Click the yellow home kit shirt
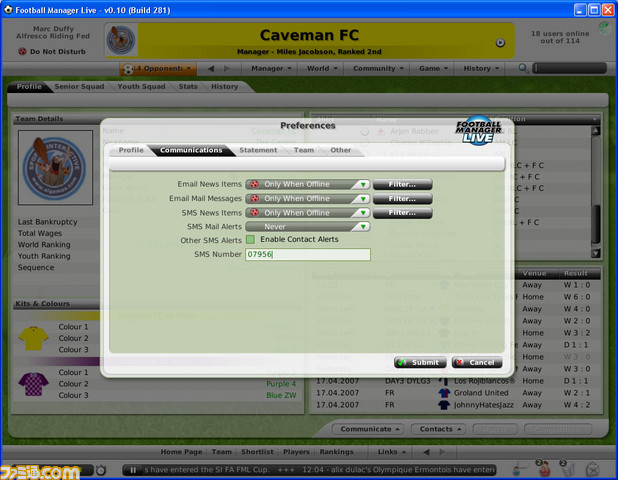The image size is (618, 480). click(x=33, y=338)
